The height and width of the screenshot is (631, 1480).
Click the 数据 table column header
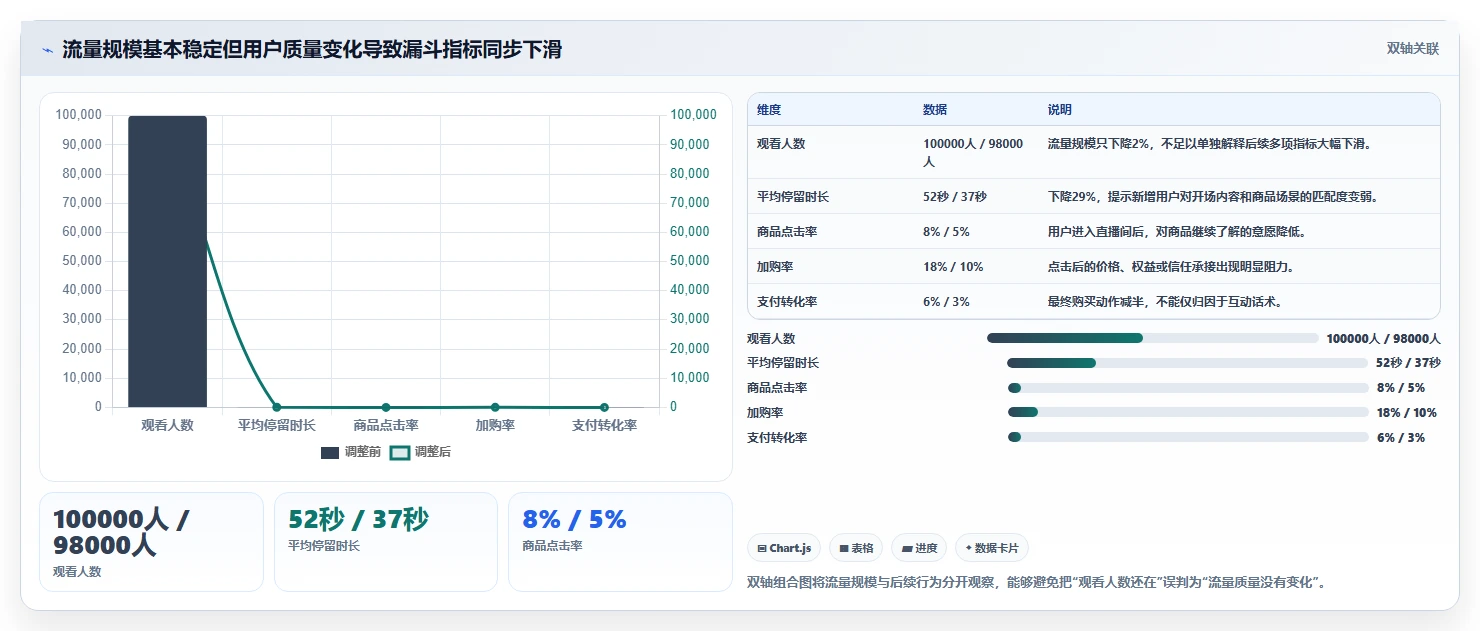[935, 110]
